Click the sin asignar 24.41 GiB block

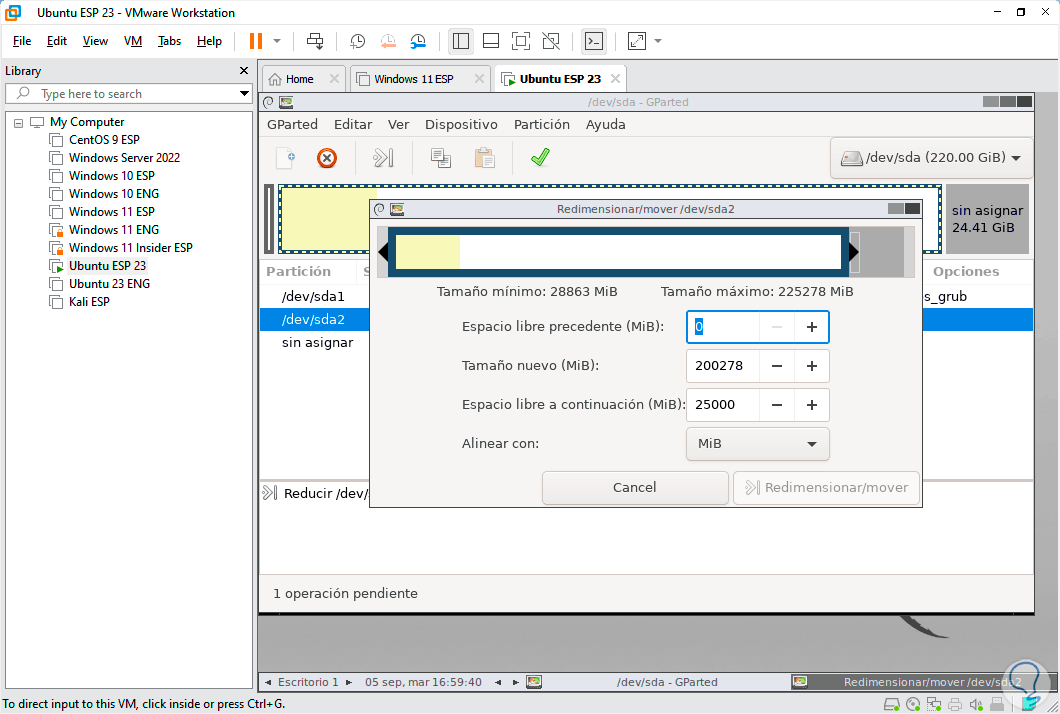coord(987,219)
